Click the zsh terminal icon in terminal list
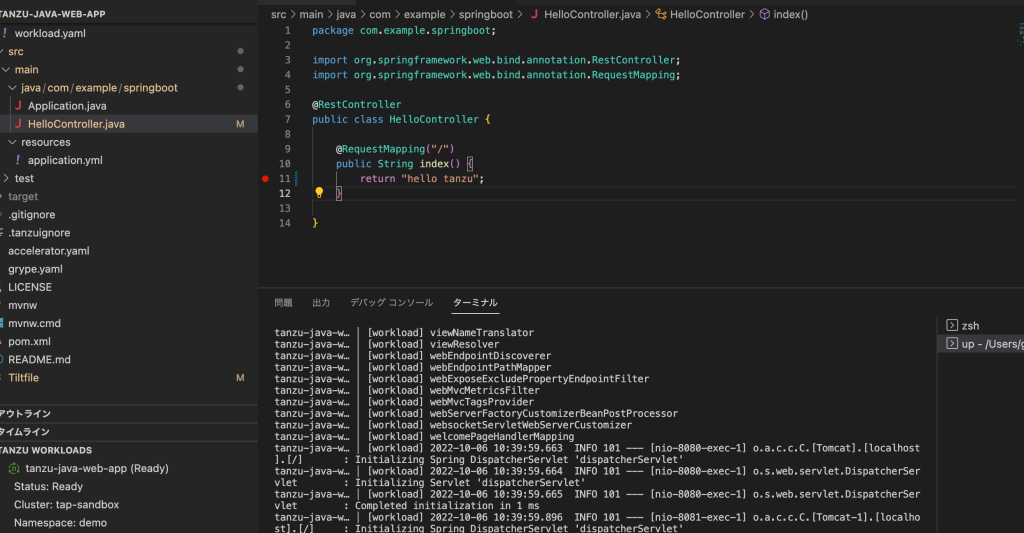The image size is (1024, 533). tap(951, 326)
